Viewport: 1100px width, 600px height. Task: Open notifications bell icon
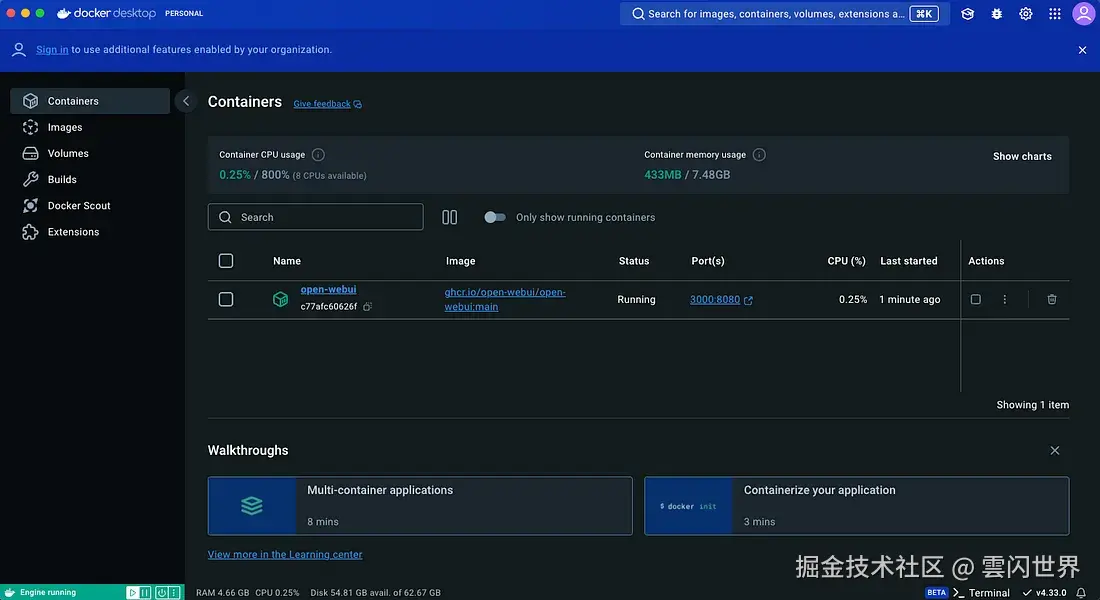pyautogui.click(x=1081, y=593)
